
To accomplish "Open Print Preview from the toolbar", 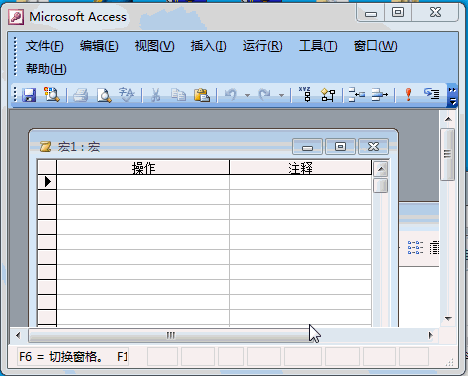I will point(104,95).
